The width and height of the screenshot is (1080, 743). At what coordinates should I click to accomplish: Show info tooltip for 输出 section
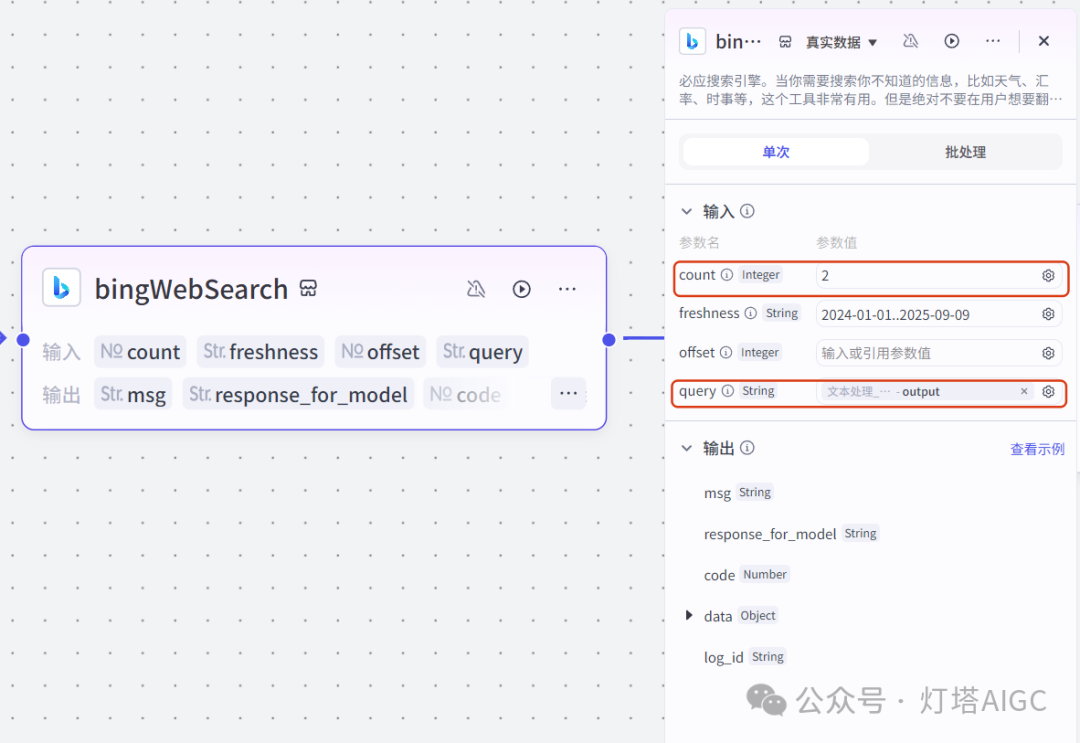(747, 448)
